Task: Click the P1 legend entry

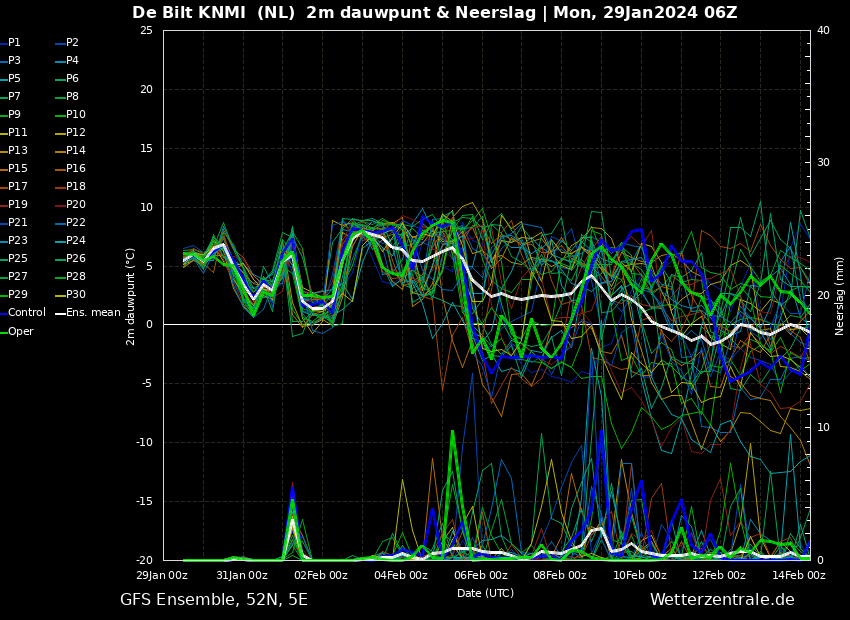Action: click(x=10, y=42)
